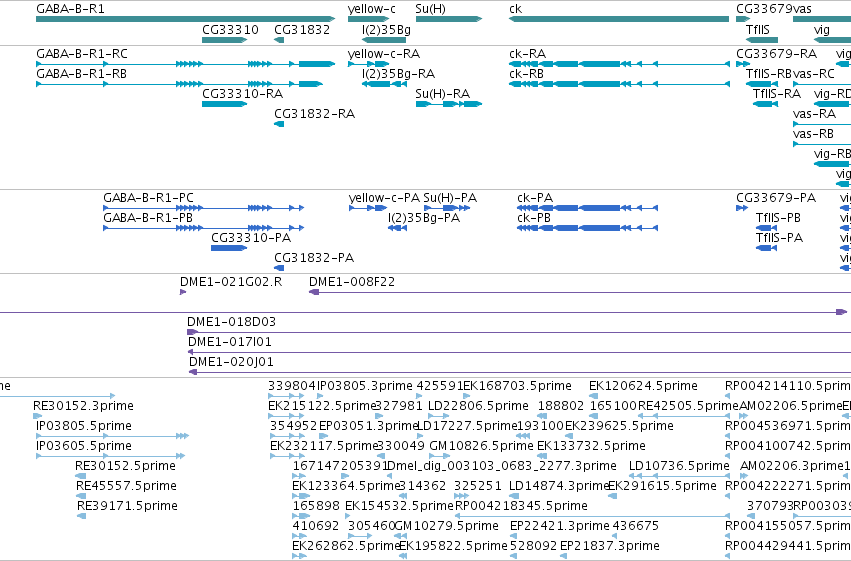Click the Dmel_dig_003103_0683_2277.3prime label

pos(501,467)
